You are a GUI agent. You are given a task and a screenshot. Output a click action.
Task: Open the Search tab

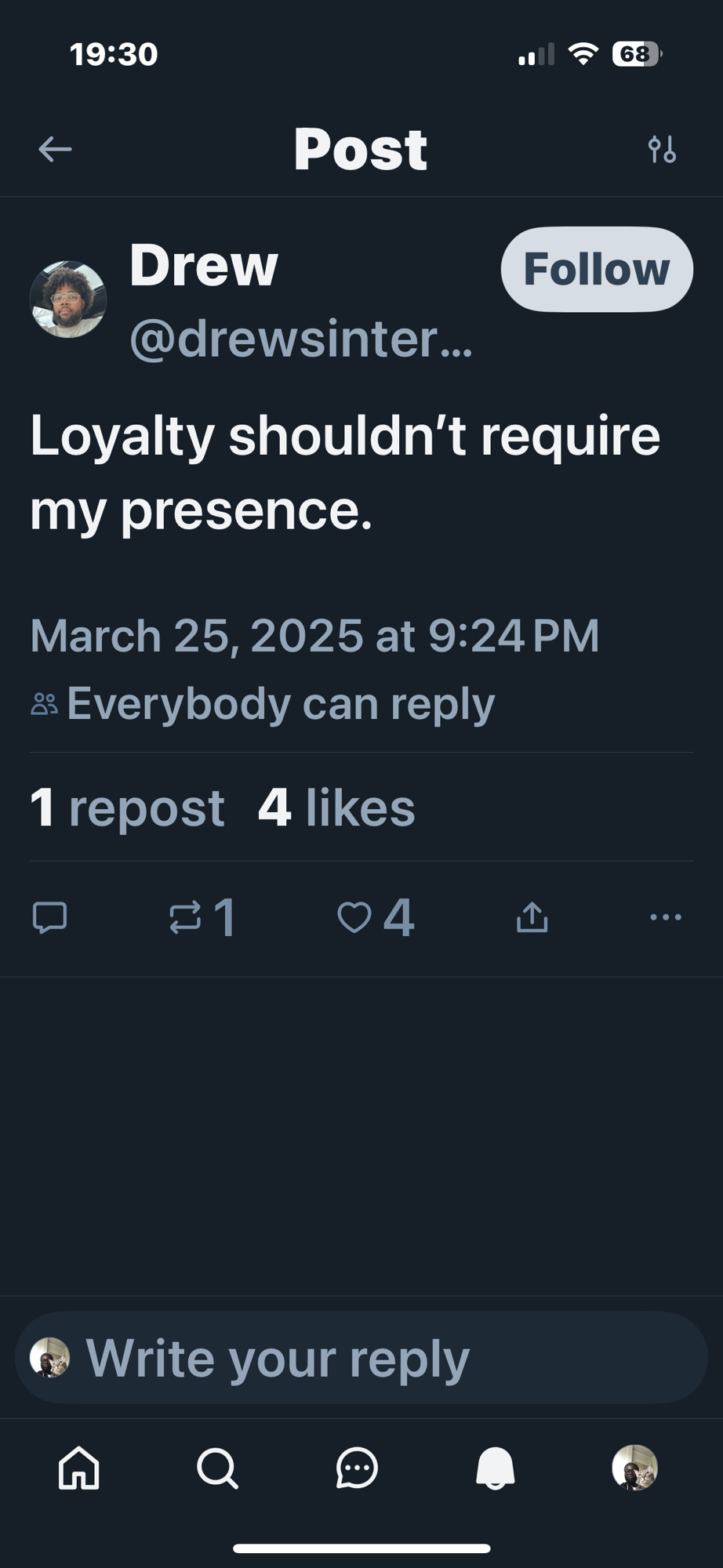(217, 1467)
